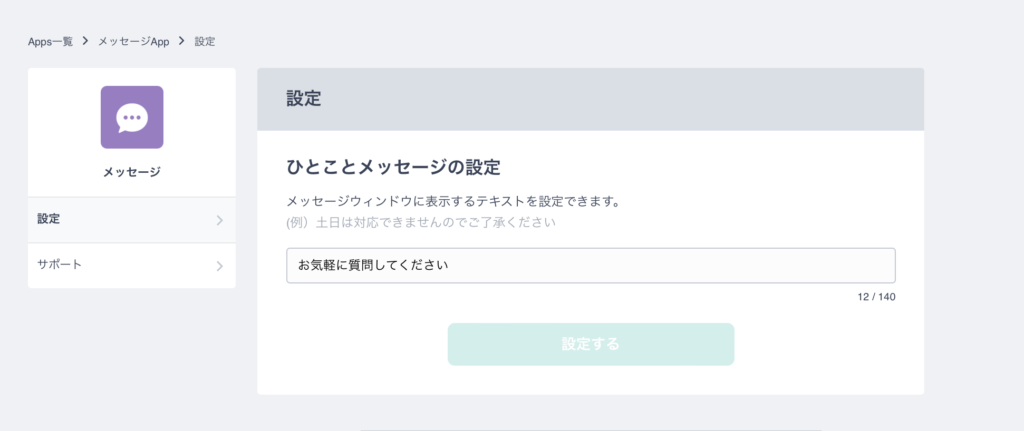
Task: Expand the chevron on 設定 sidebar row
Action: coord(219,220)
